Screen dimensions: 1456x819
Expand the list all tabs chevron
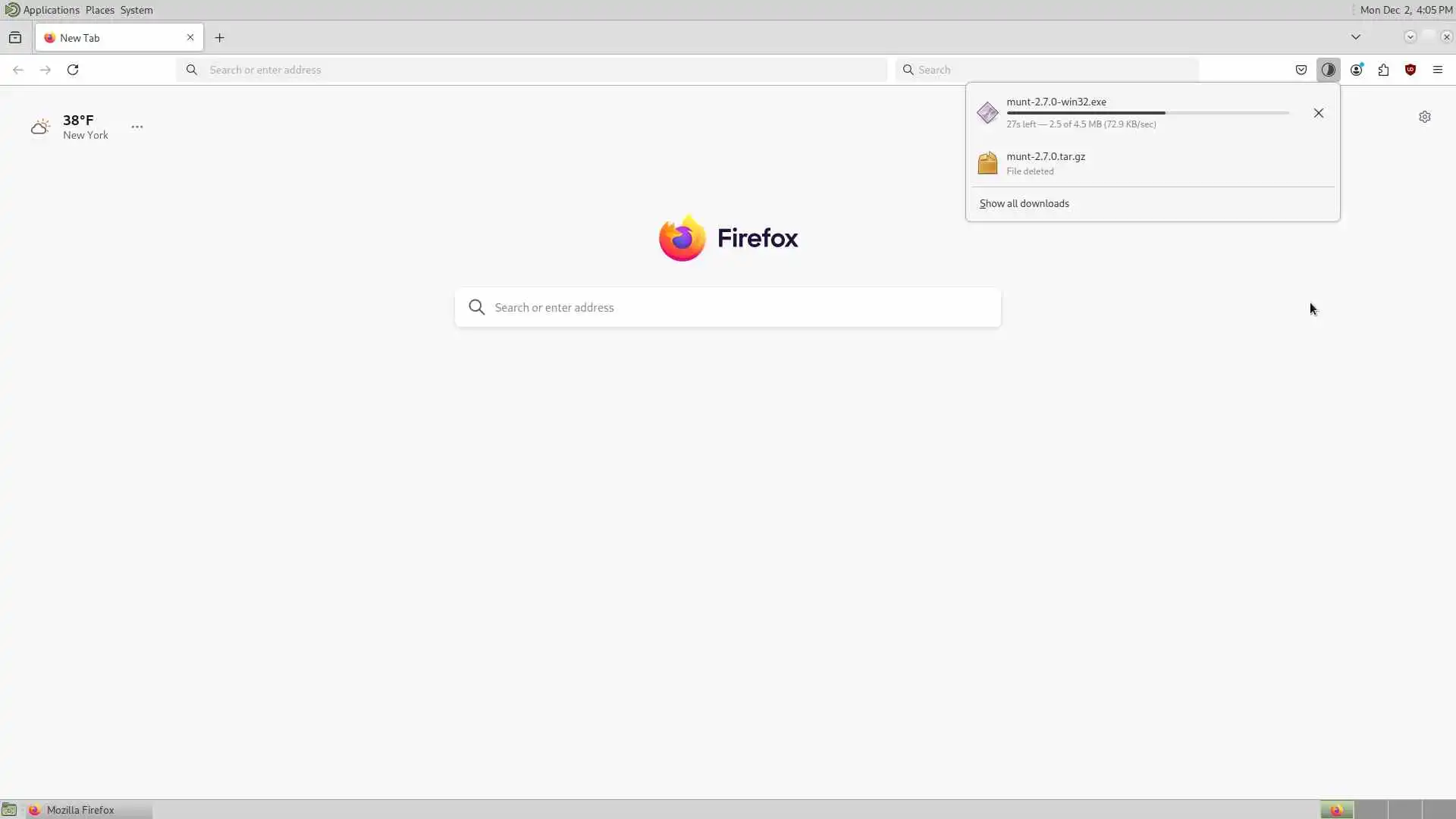[x=1356, y=37]
